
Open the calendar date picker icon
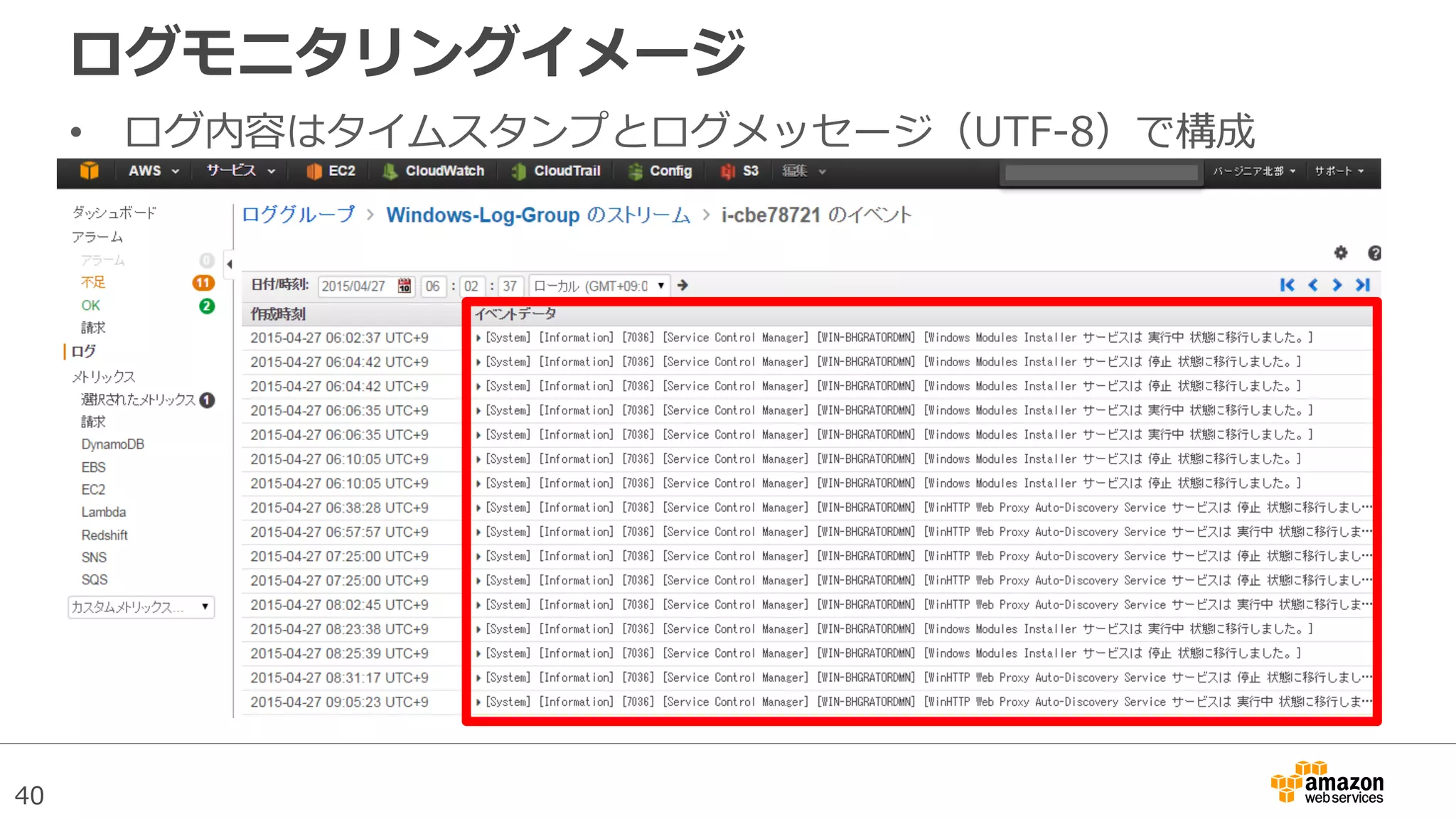click(405, 286)
